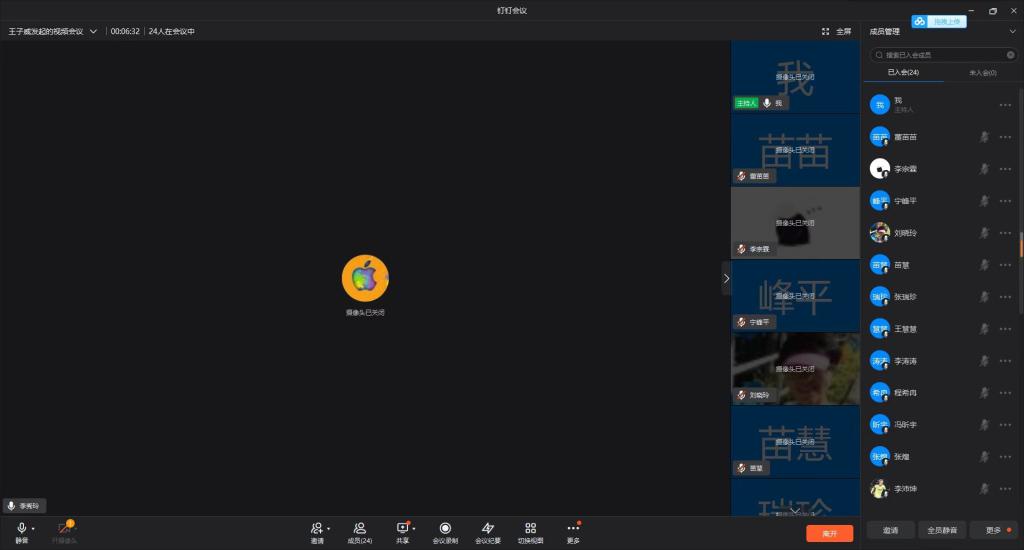Enter fullscreen with 全屏 button
This screenshot has height=550, width=1024.
[x=837, y=31]
